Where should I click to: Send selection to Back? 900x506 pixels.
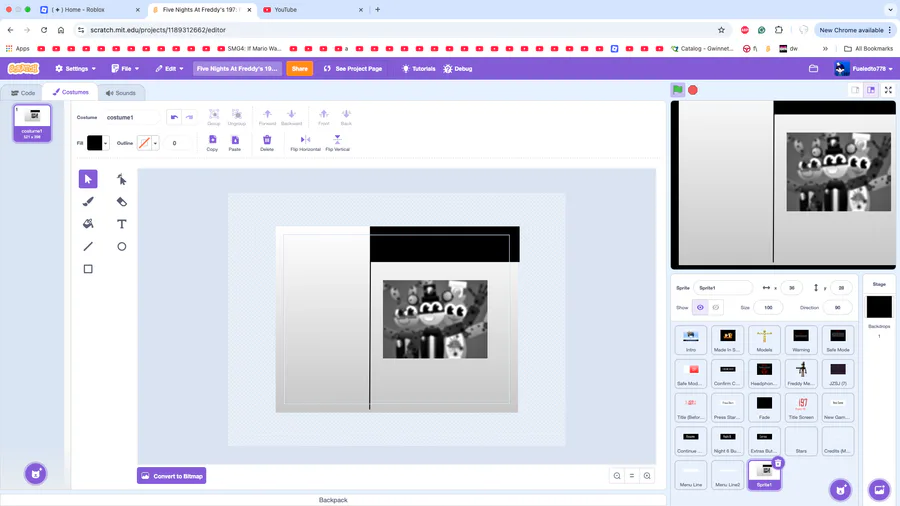pos(346,117)
